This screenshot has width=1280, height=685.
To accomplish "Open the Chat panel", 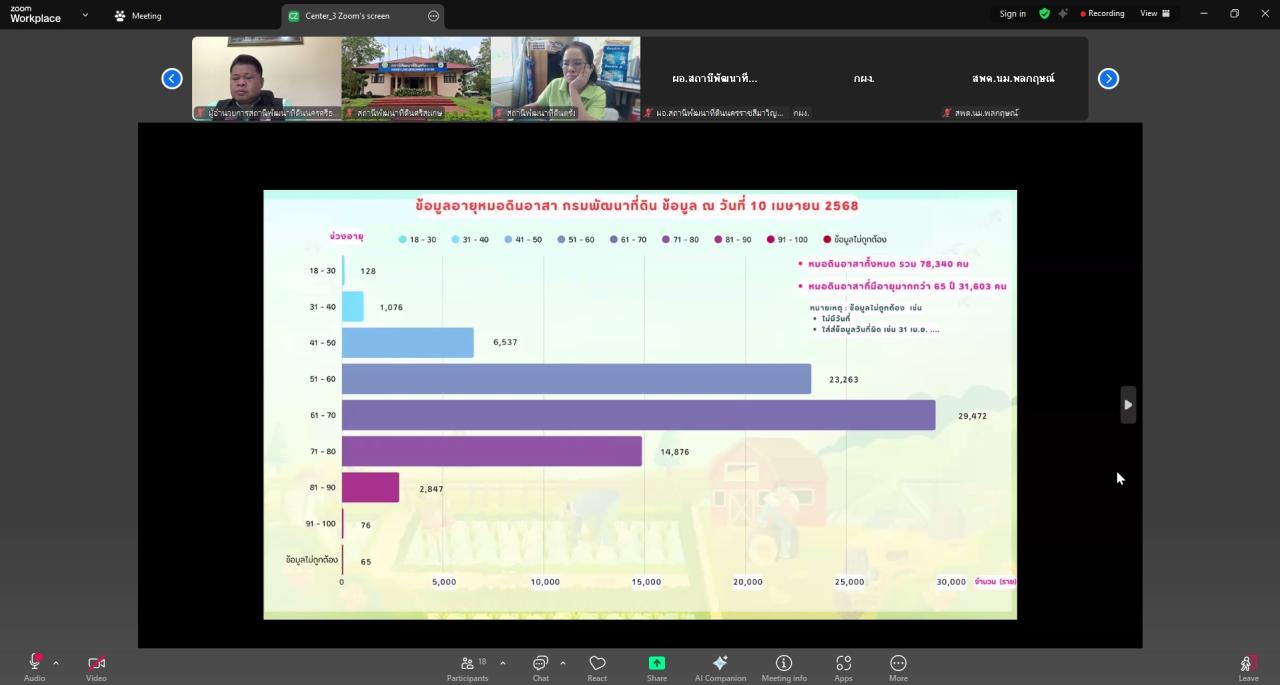I will point(540,667).
